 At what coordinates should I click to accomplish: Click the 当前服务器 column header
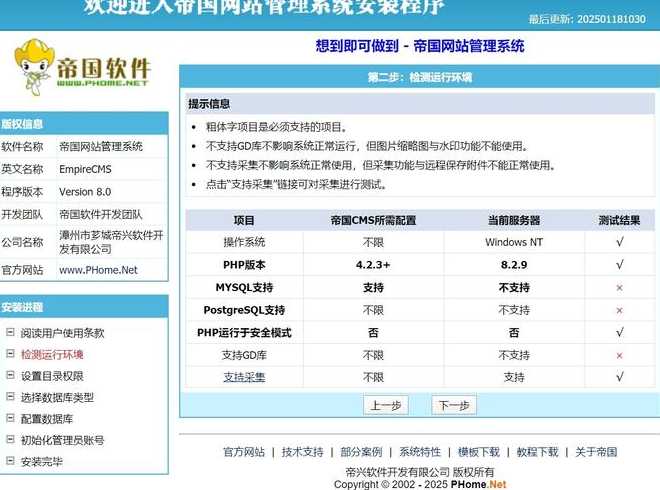click(x=514, y=220)
